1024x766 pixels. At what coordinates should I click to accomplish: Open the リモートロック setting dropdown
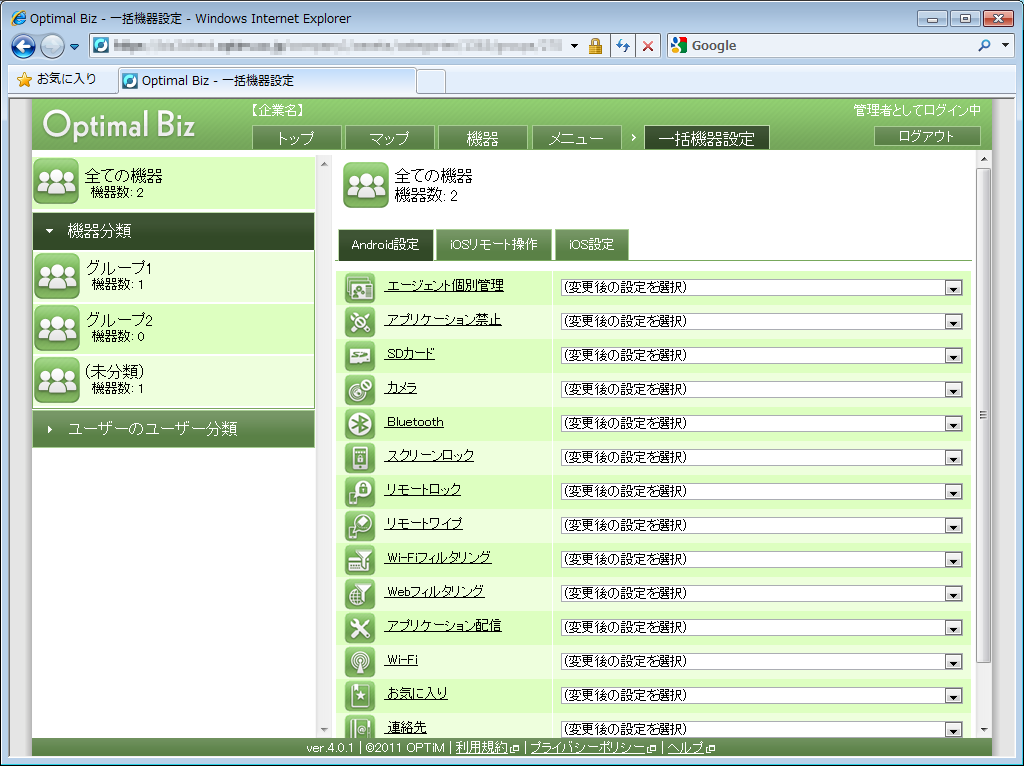(x=761, y=491)
